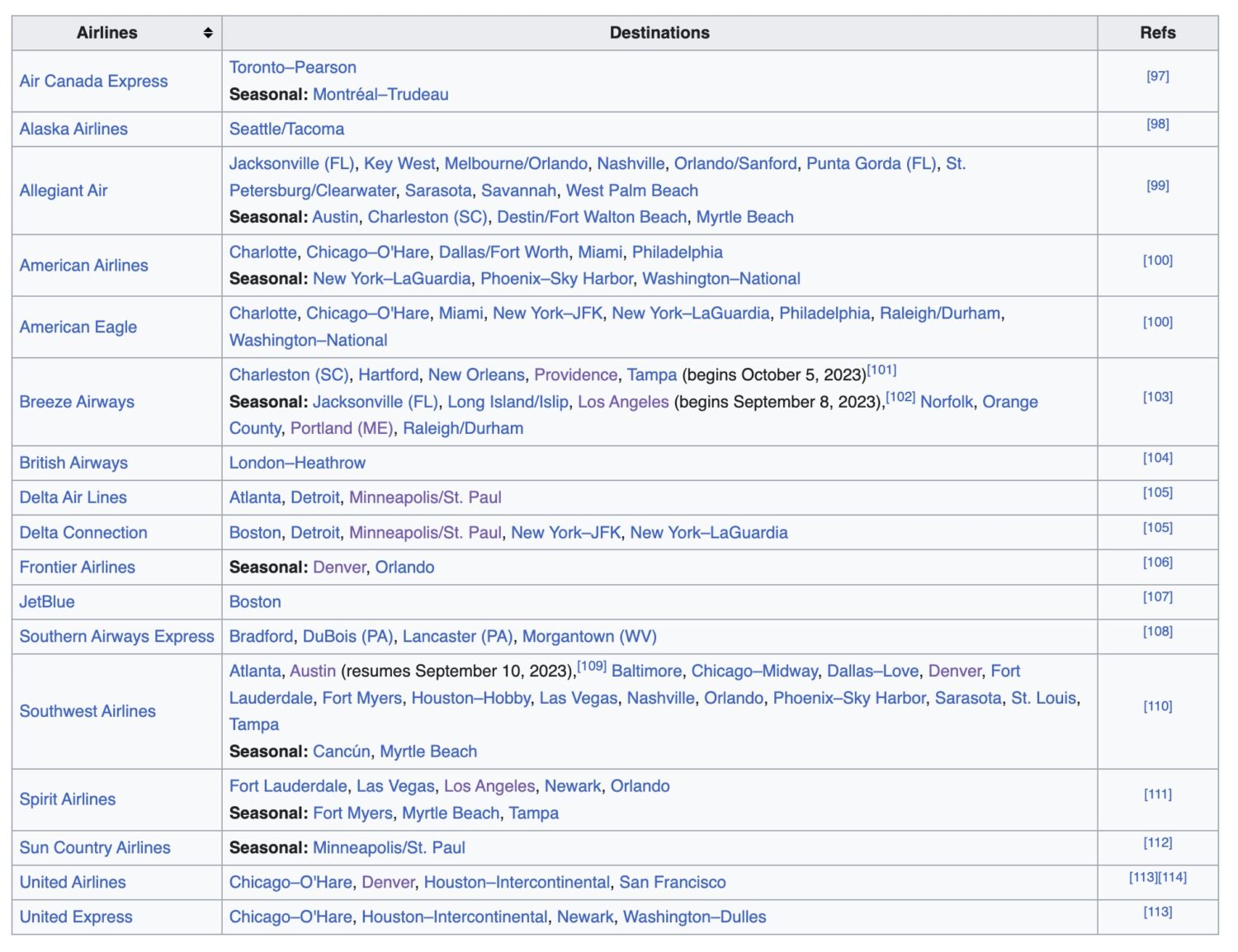Open the Seattle/Tacoma airport link
This screenshot has height=952, width=1238.
[x=286, y=129]
